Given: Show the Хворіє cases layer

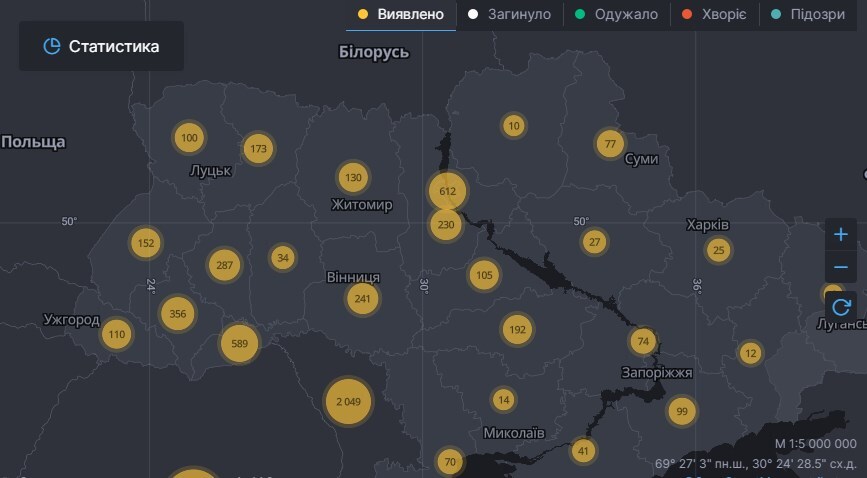Looking at the screenshot, I should [x=713, y=15].
